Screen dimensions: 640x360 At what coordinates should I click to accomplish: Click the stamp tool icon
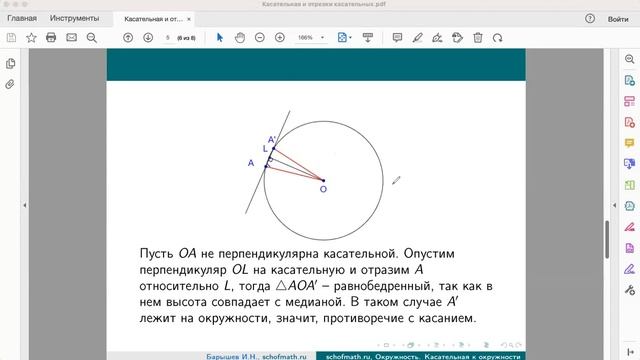pyautogui.click(x=458, y=38)
